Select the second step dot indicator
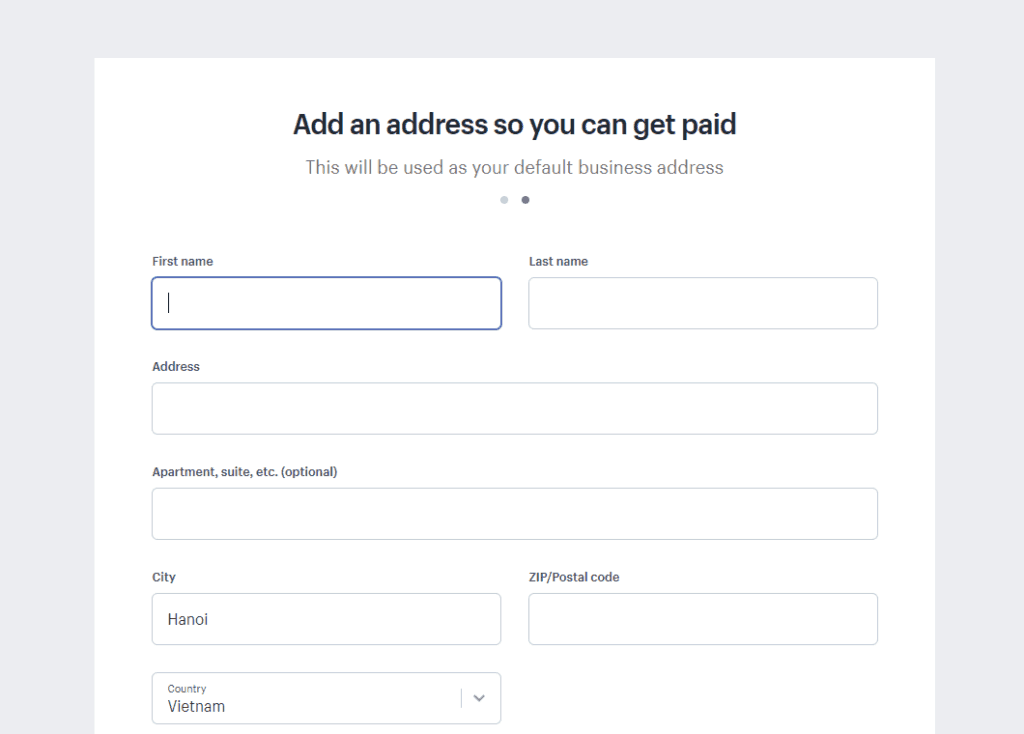The height and width of the screenshot is (734, 1024). click(525, 200)
